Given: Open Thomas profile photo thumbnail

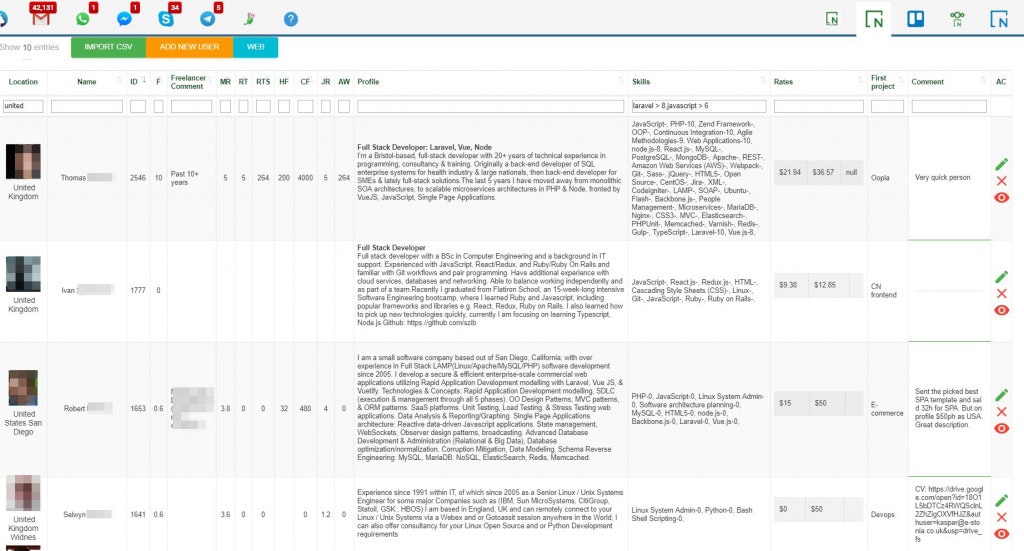Looking at the screenshot, I should 23,161.
